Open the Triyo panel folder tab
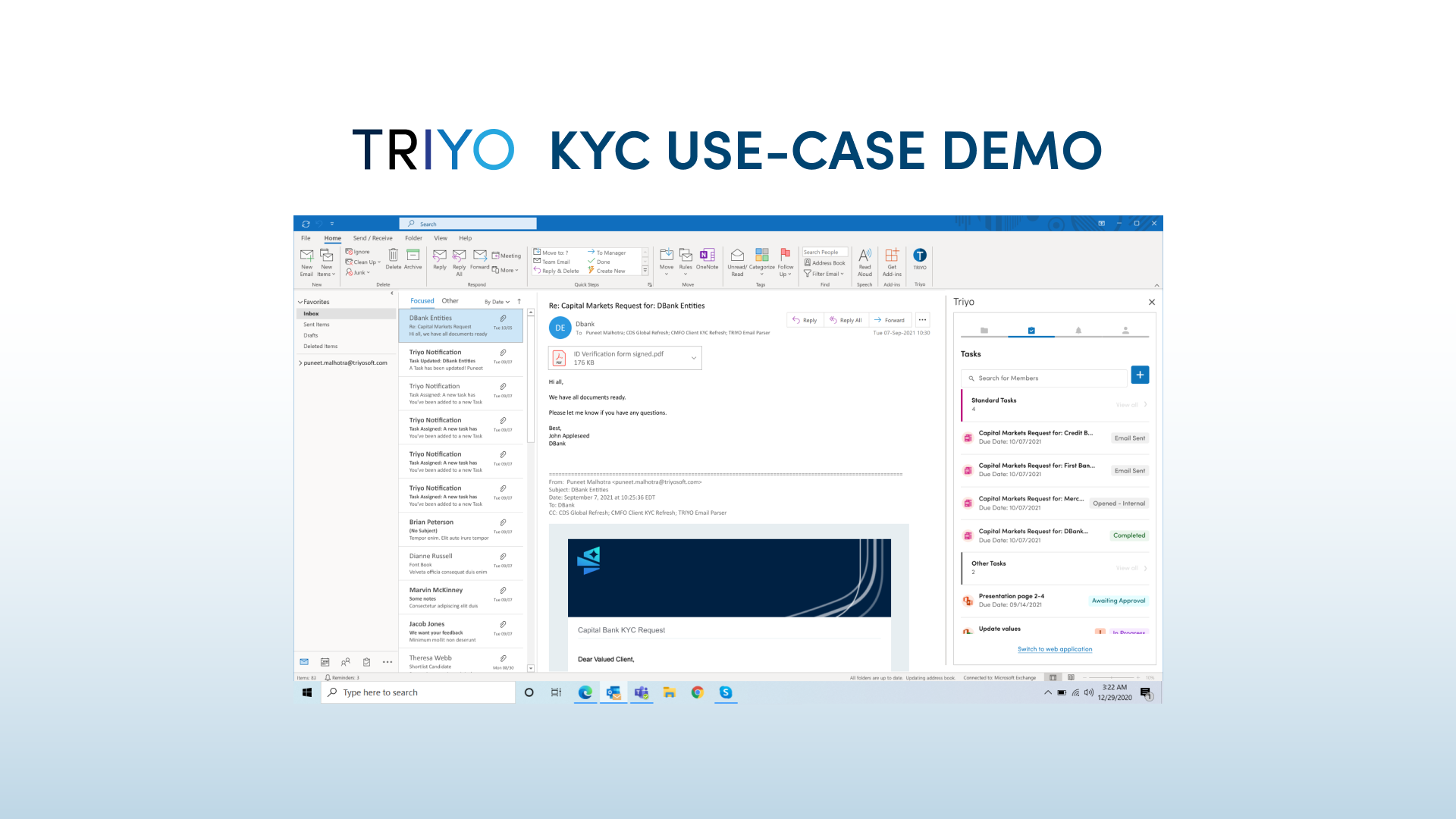The image size is (1456, 819). point(984,331)
